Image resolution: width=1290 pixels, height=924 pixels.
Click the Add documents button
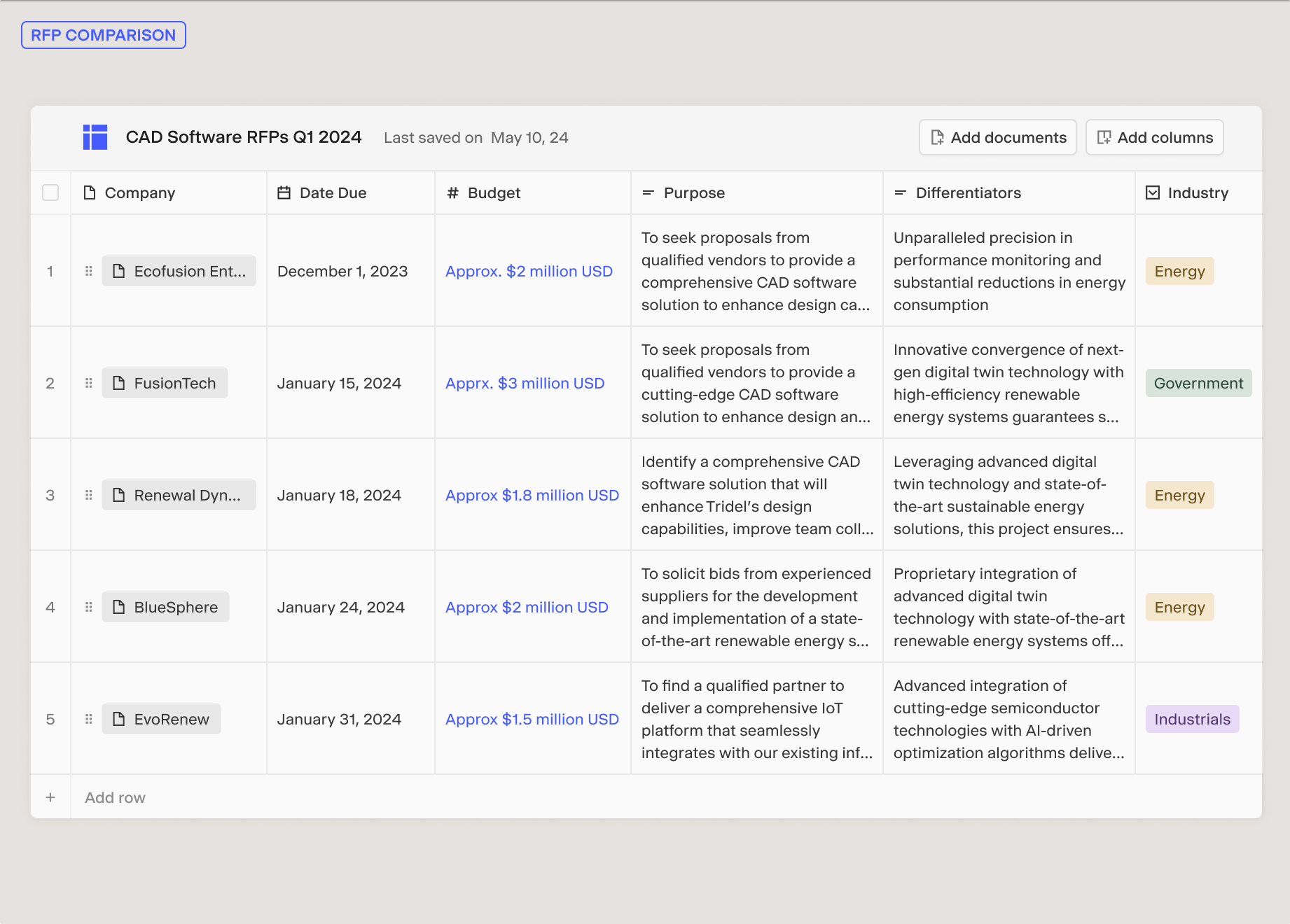tap(998, 137)
